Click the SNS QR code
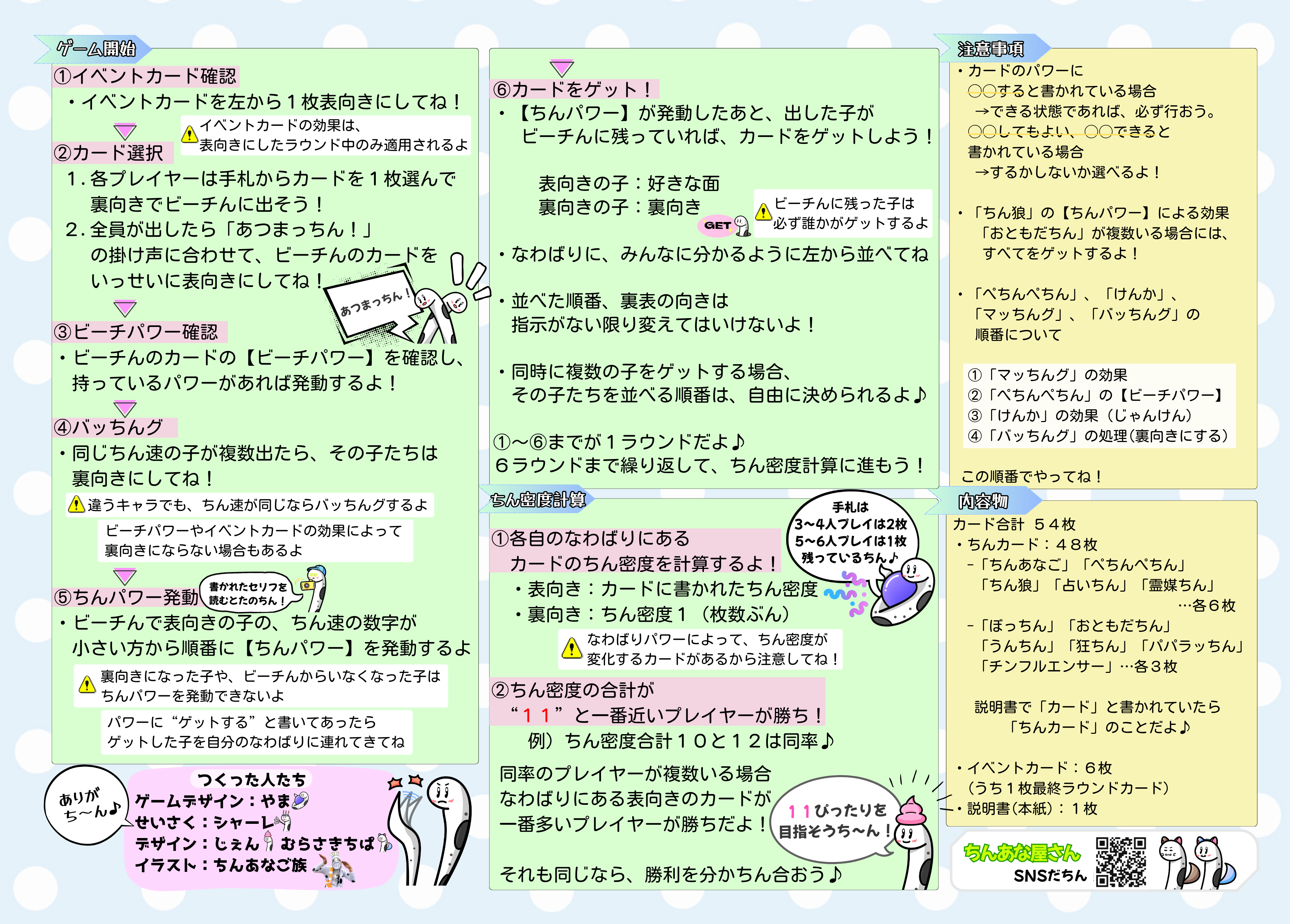The image size is (1290, 924). (x=1120, y=861)
